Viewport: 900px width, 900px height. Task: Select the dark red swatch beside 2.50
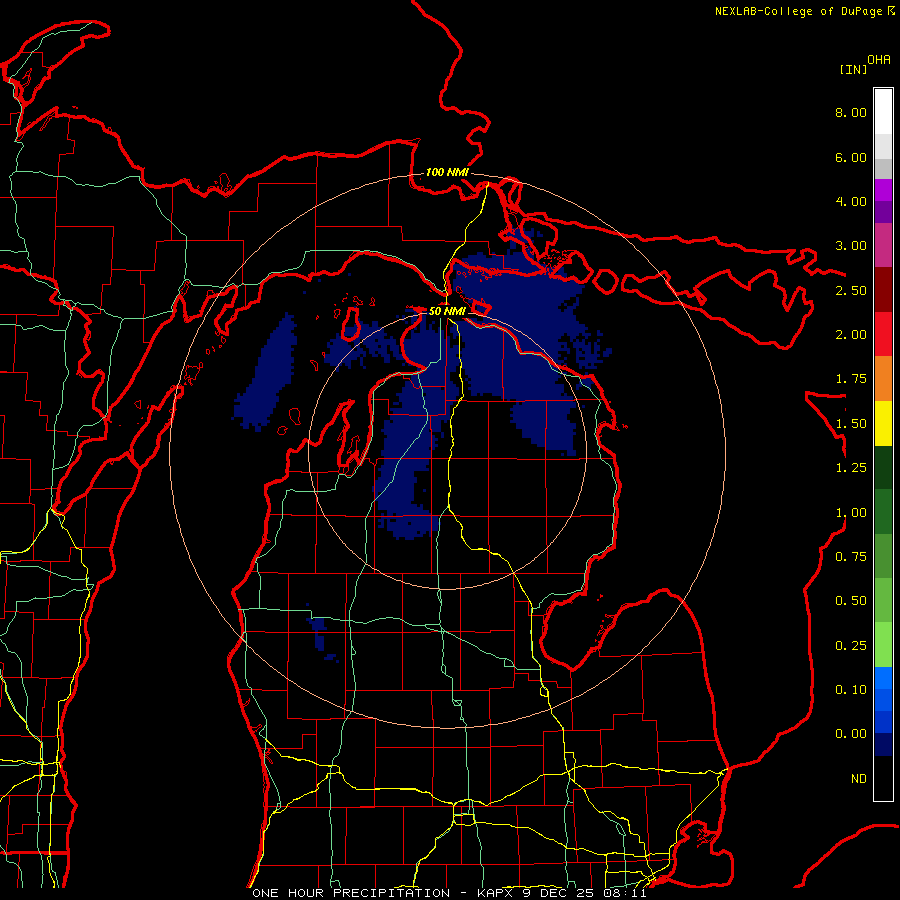(883, 290)
